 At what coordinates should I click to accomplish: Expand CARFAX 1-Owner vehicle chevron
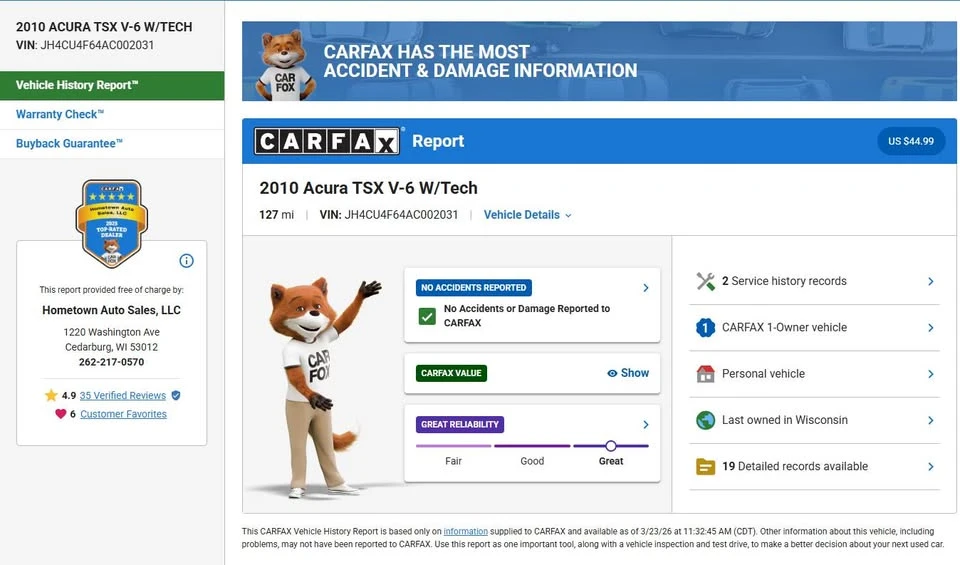(x=931, y=327)
